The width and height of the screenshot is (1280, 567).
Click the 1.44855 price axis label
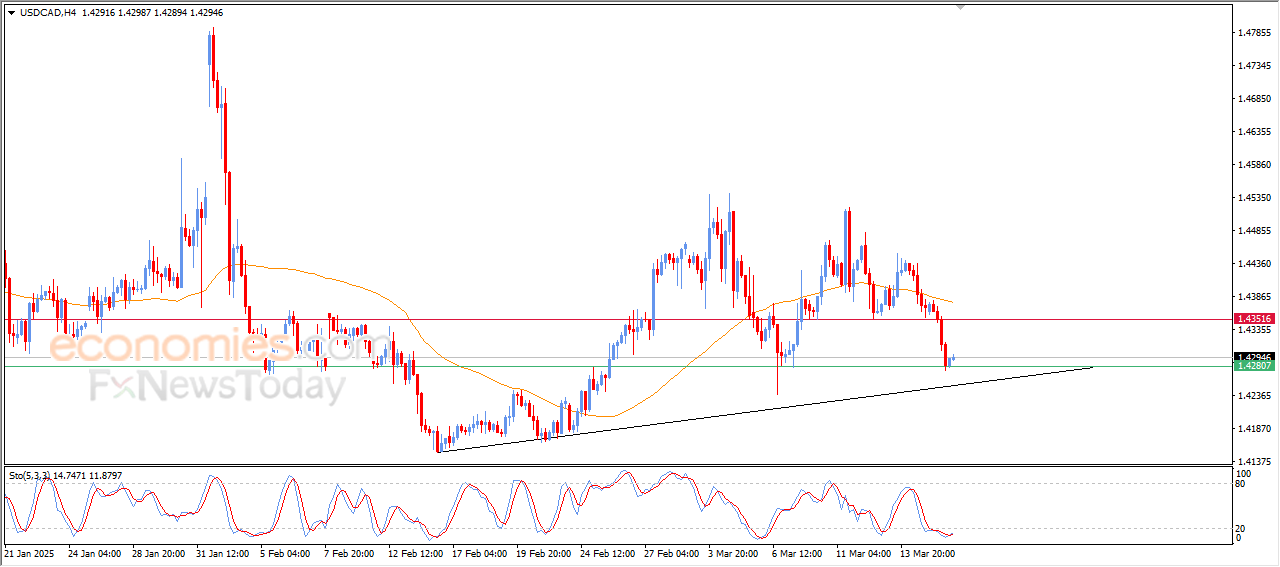click(1255, 231)
